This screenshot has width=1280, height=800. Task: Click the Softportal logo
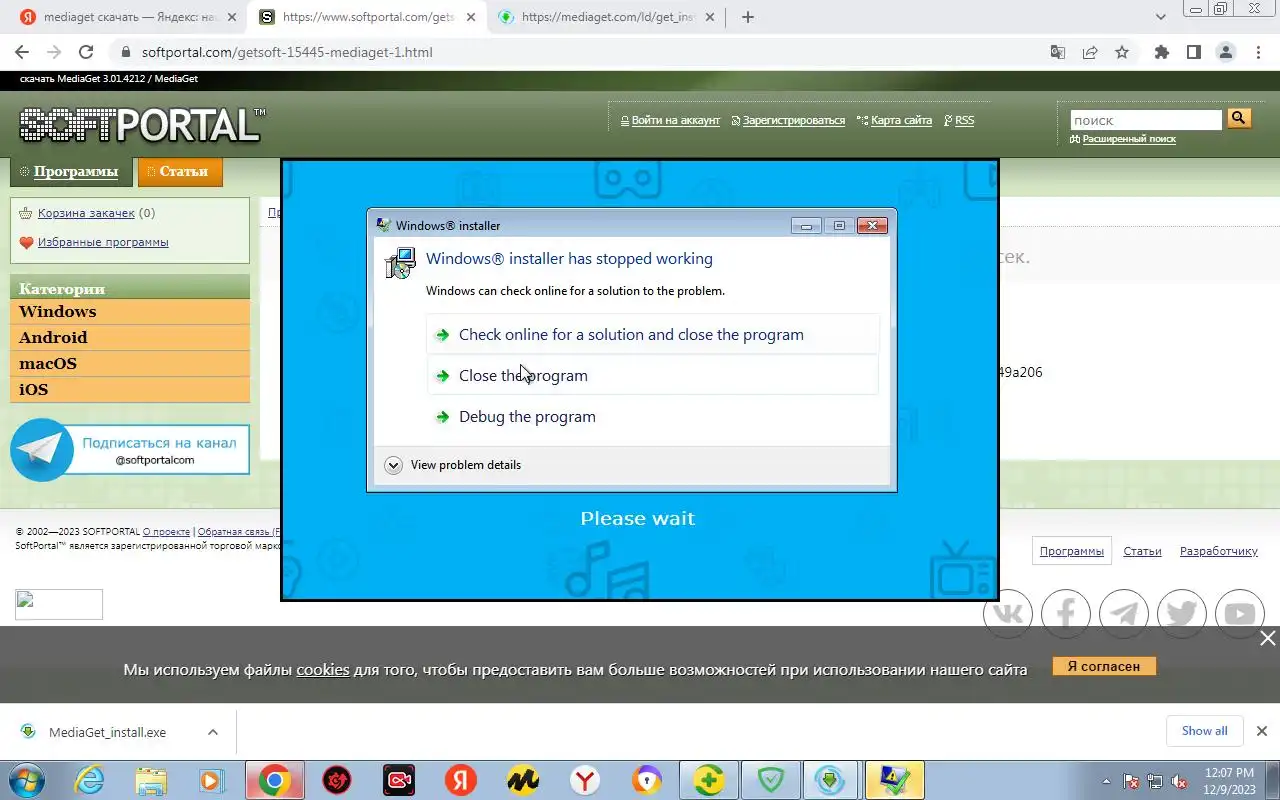coord(141,125)
